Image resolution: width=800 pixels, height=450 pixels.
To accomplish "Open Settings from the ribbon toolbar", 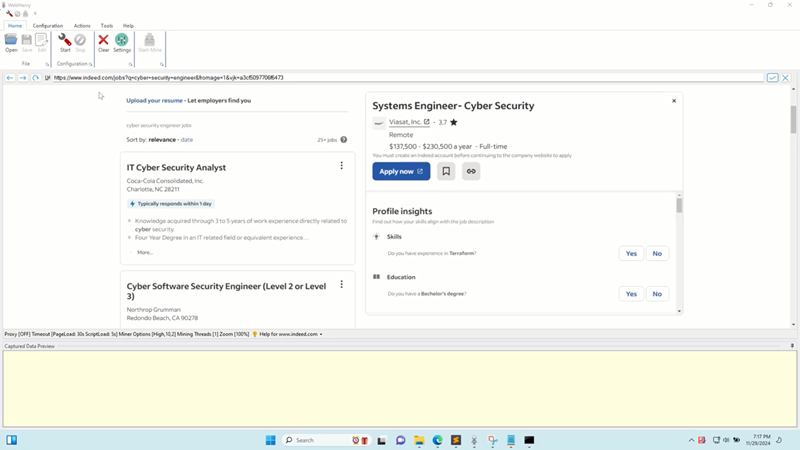I will click(122, 42).
